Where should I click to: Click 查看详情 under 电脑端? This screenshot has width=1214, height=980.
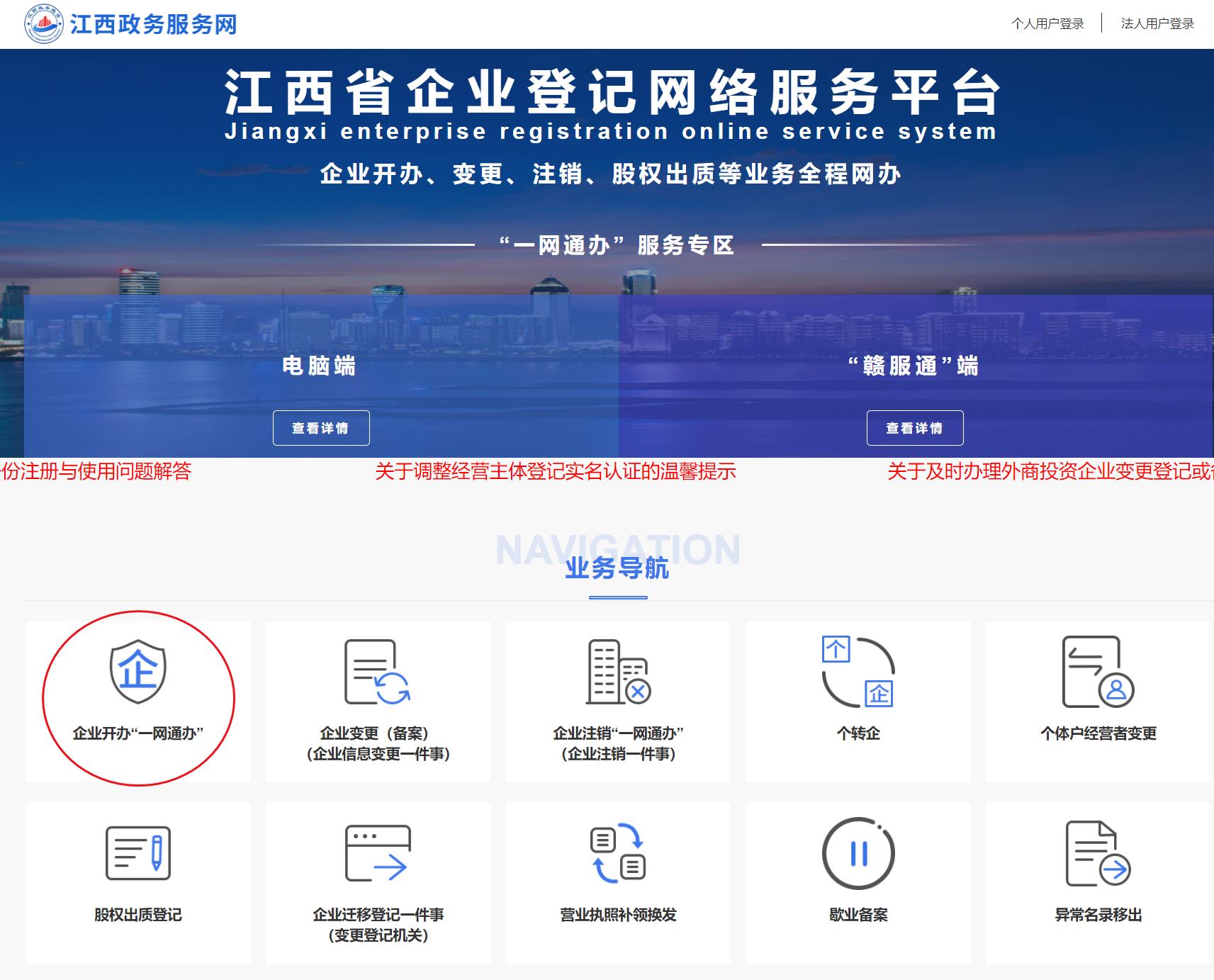pos(321,427)
